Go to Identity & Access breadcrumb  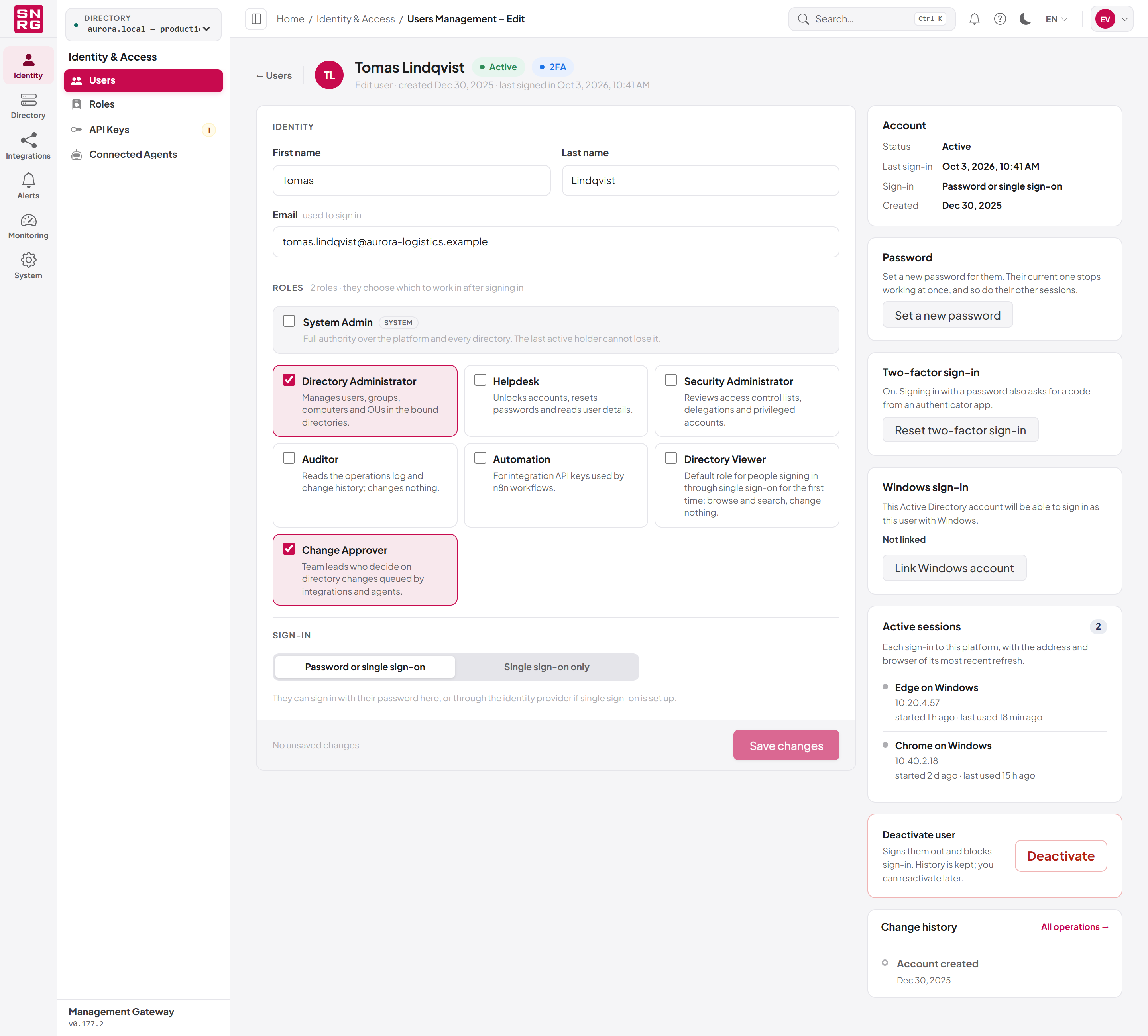coord(355,19)
